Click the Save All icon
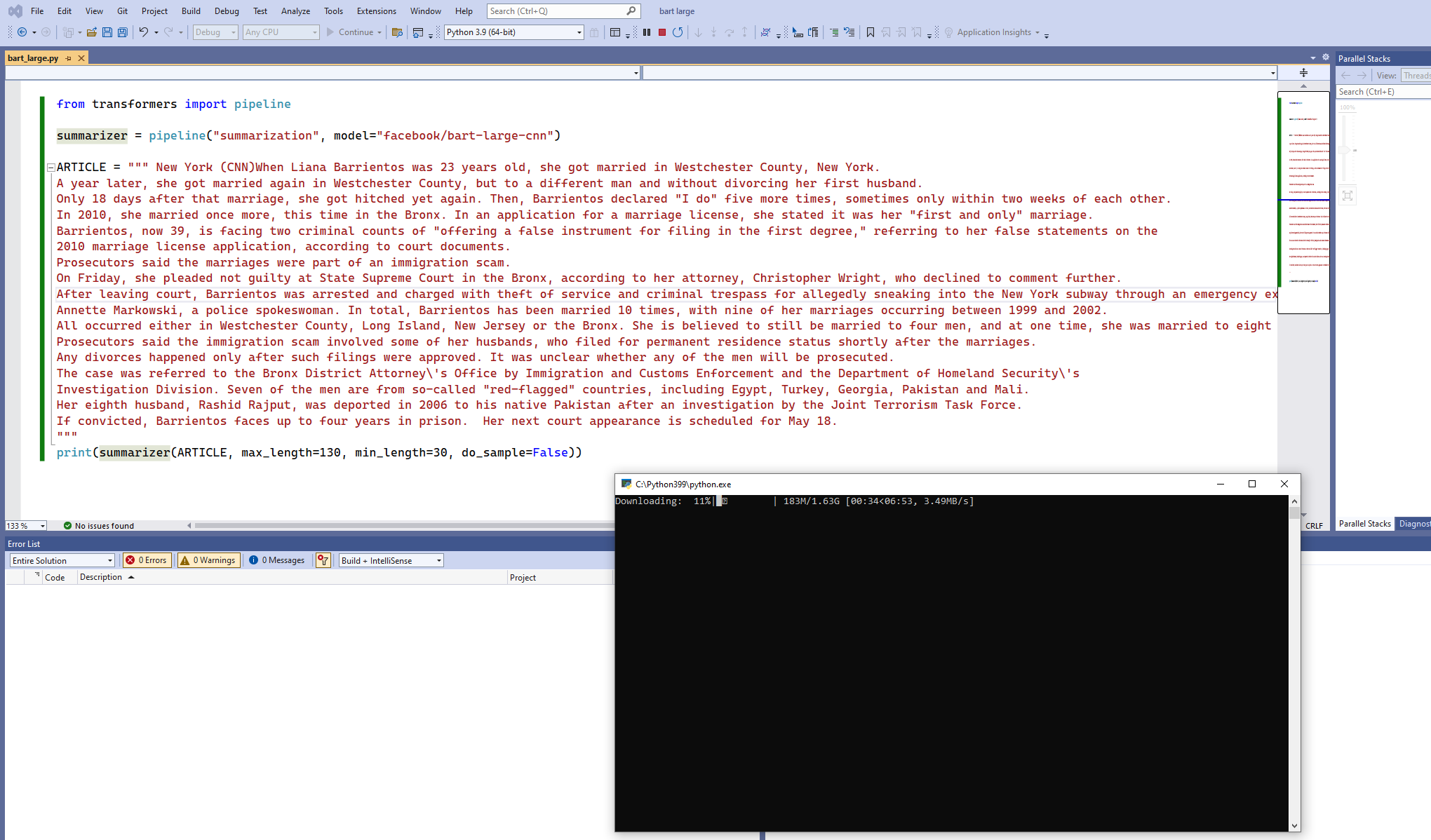This screenshot has width=1431, height=840. pyautogui.click(x=123, y=32)
